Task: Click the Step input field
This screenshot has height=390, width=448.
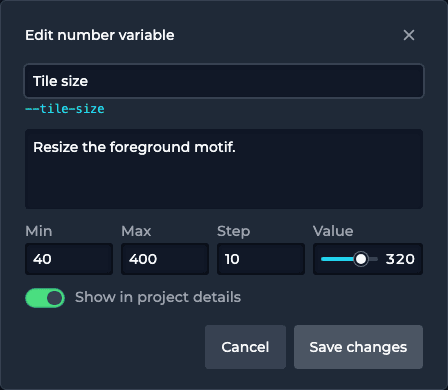Action: point(261,259)
